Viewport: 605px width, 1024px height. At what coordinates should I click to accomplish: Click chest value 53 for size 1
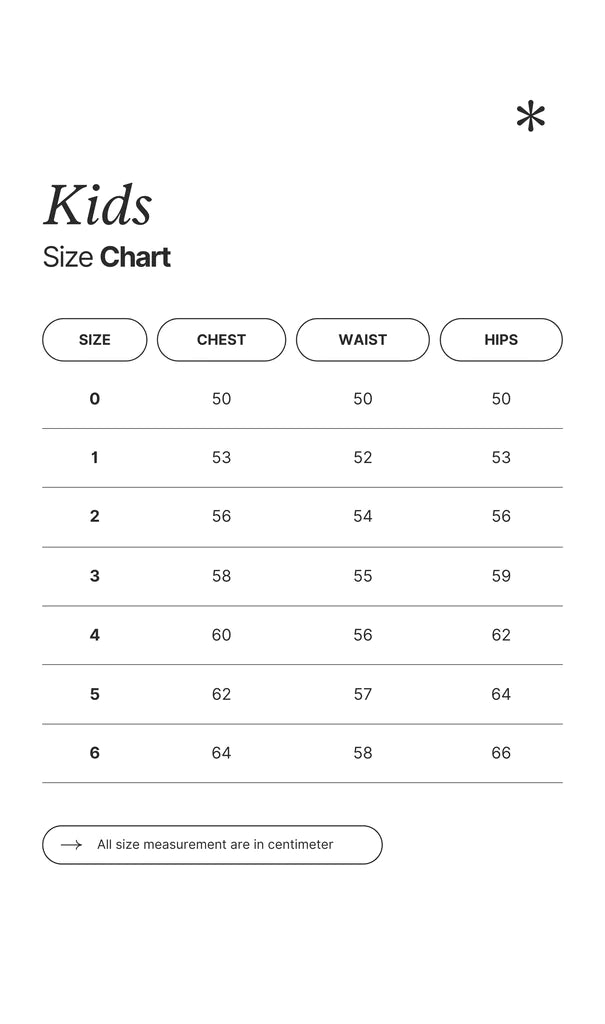(221, 458)
